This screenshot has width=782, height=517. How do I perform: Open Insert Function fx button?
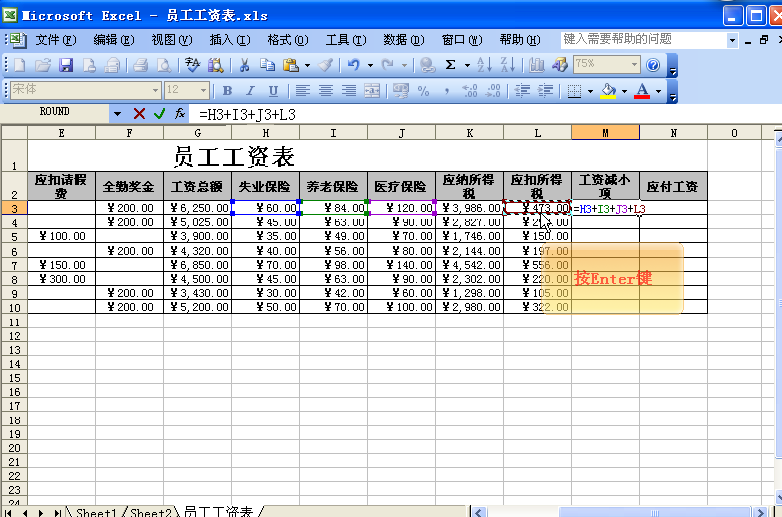pos(180,114)
